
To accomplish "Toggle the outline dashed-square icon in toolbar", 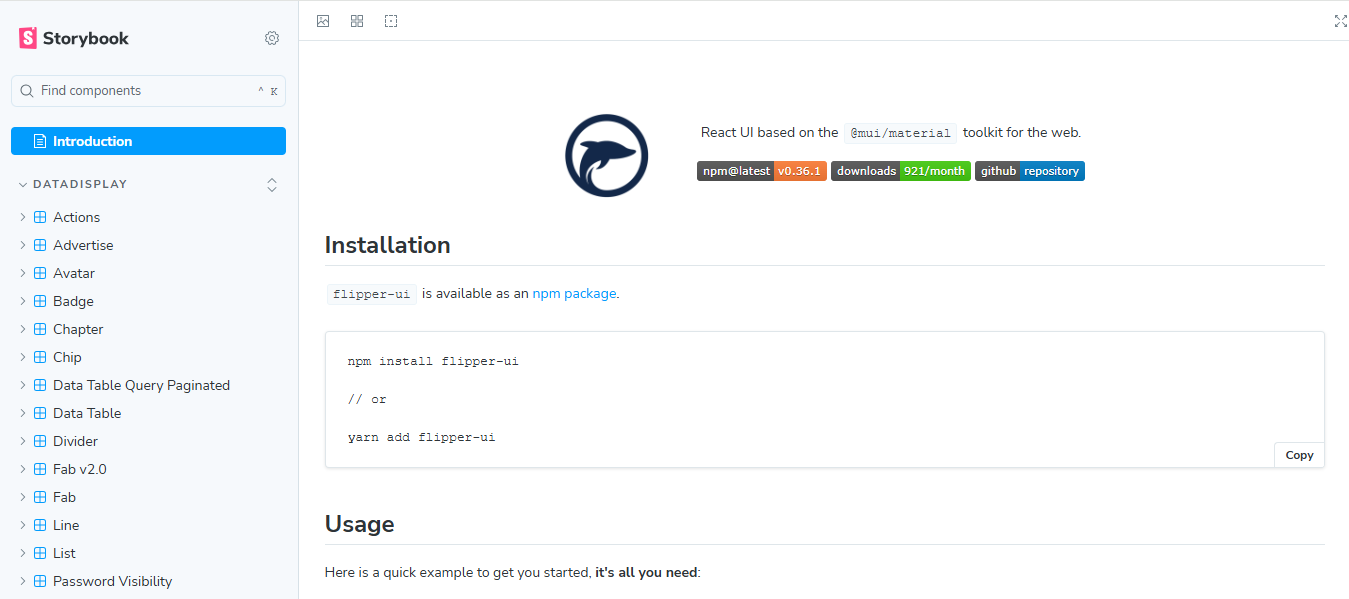I will 391,21.
